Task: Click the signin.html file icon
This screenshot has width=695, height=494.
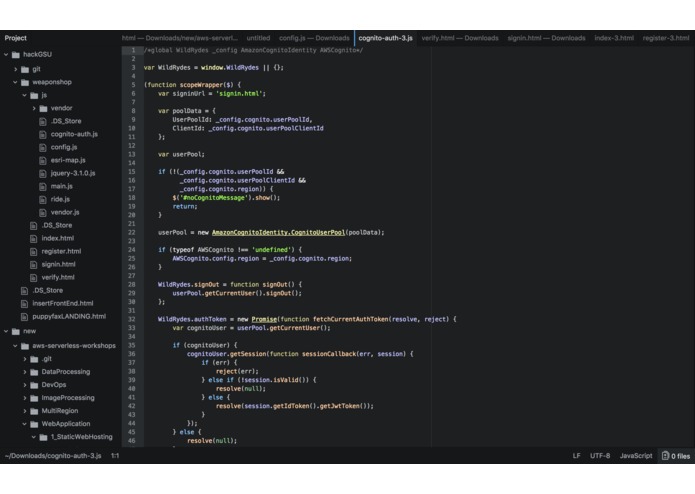Action: (x=33, y=265)
